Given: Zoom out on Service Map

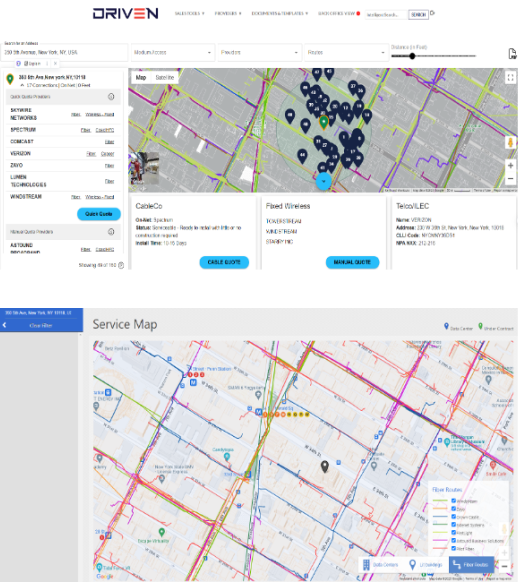Looking at the screenshot, I should (x=504, y=566).
